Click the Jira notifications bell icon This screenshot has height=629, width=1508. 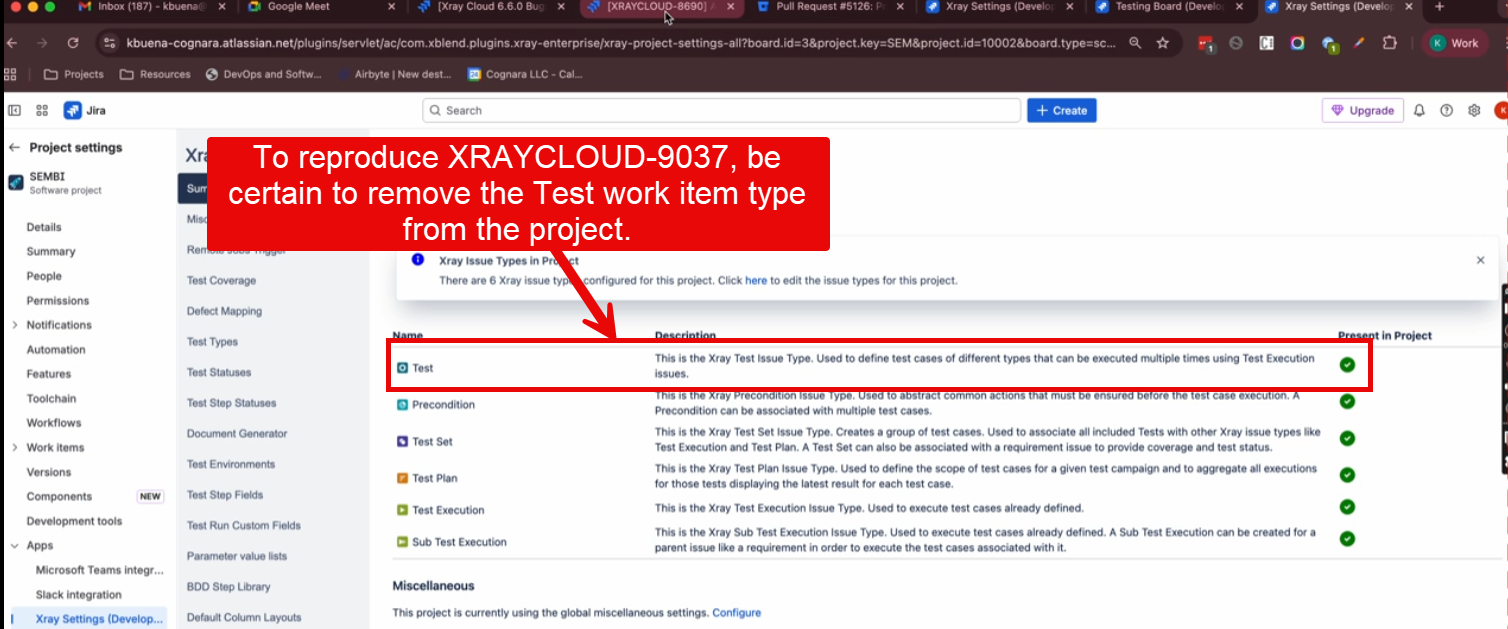pos(1419,111)
